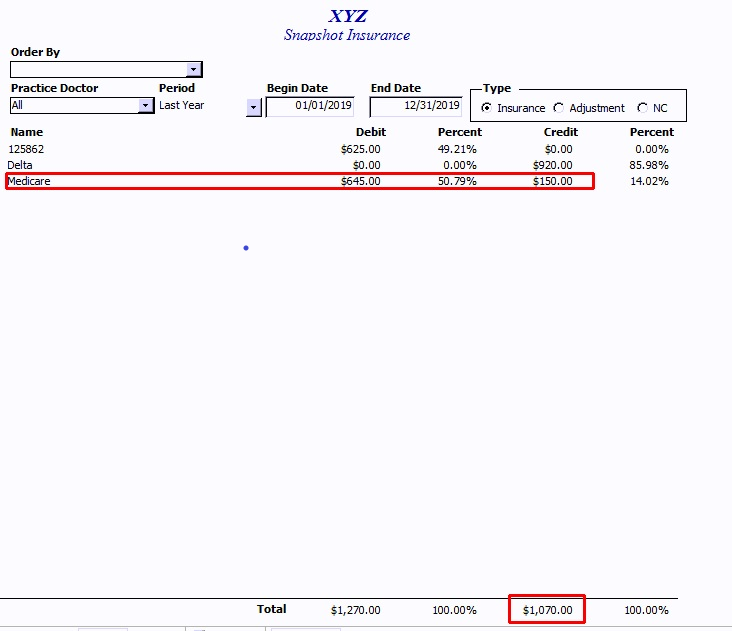Image resolution: width=732 pixels, height=631 pixels.
Task: Choose the Adjustment type radio button
Action: click(559, 108)
